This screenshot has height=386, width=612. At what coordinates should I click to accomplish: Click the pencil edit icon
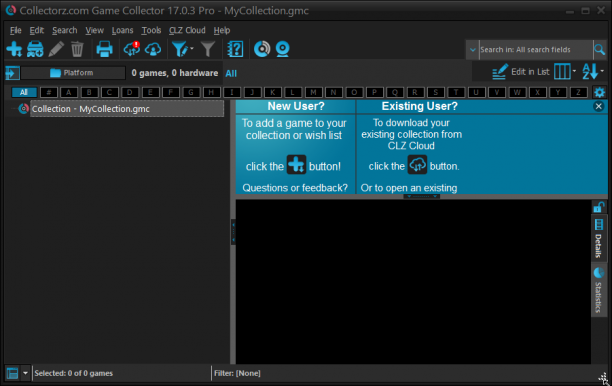pos(56,49)
